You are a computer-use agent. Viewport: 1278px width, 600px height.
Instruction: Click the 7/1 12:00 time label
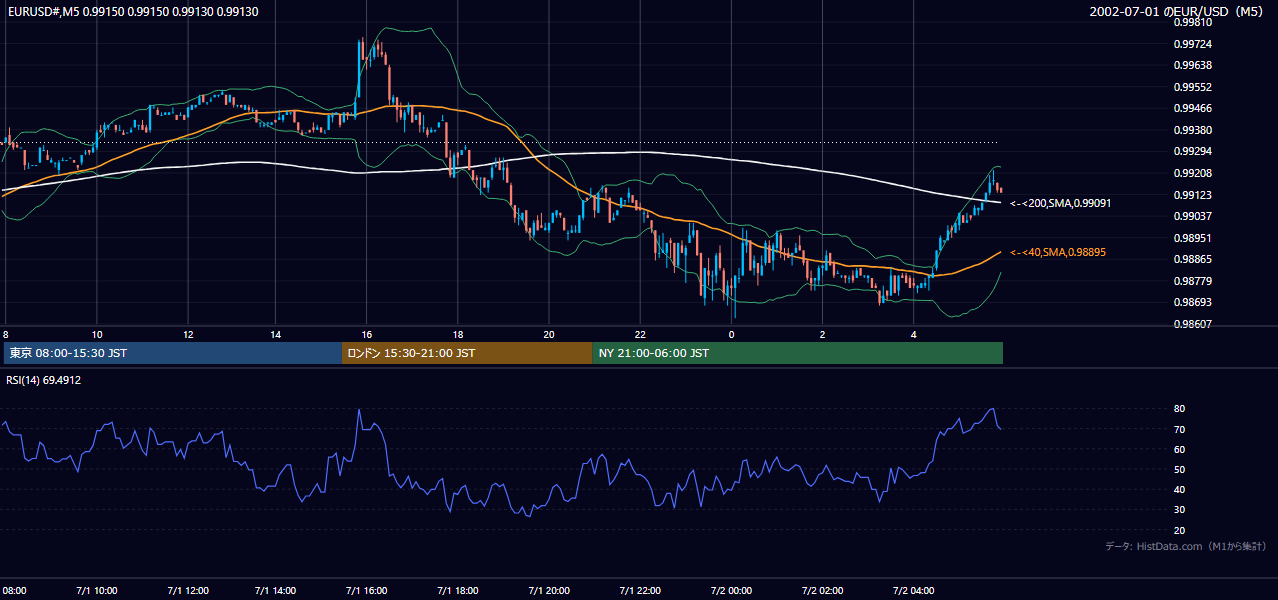[x=187, y=590]
